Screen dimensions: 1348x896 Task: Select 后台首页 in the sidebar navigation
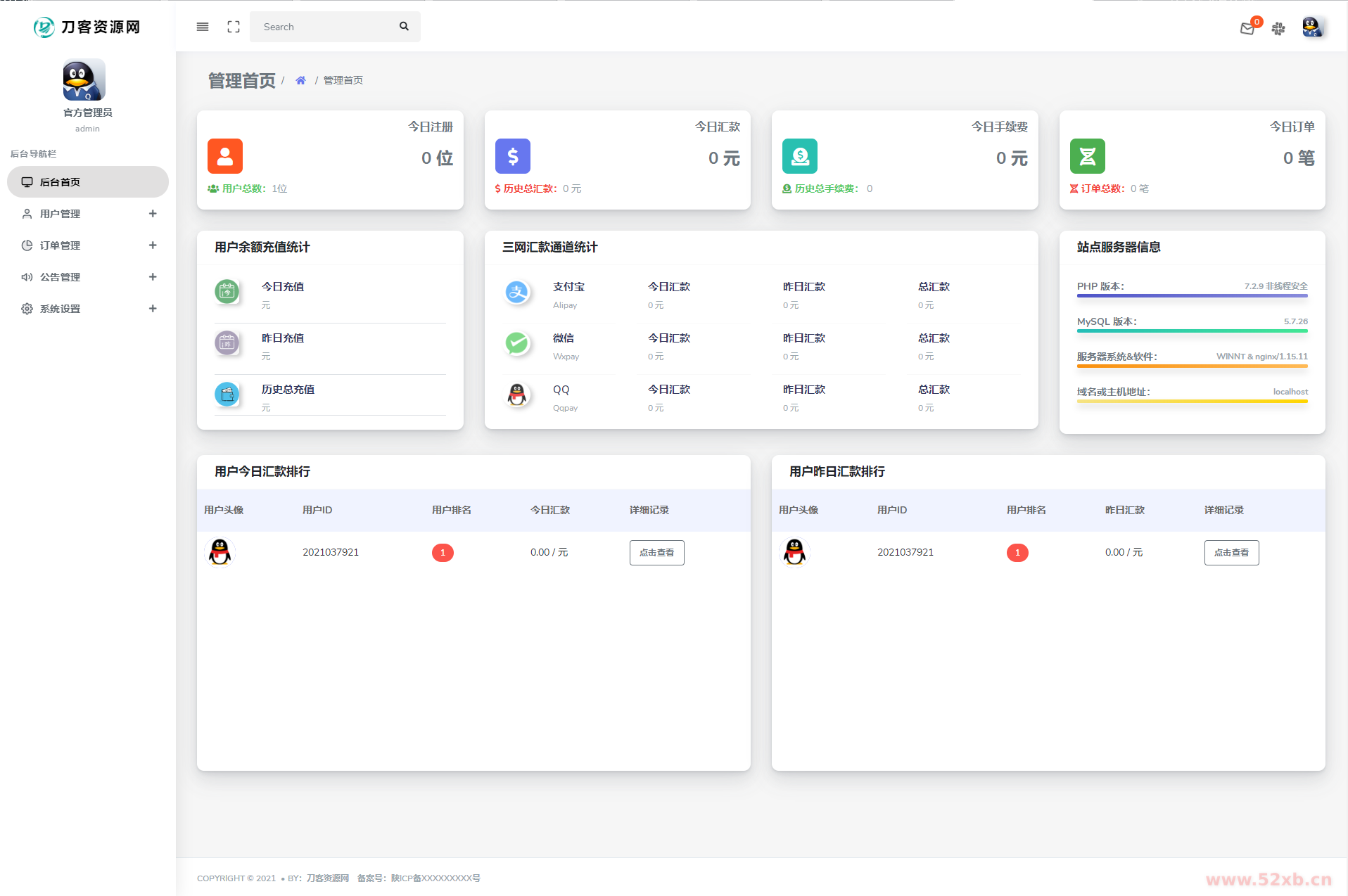pos(88,182)
